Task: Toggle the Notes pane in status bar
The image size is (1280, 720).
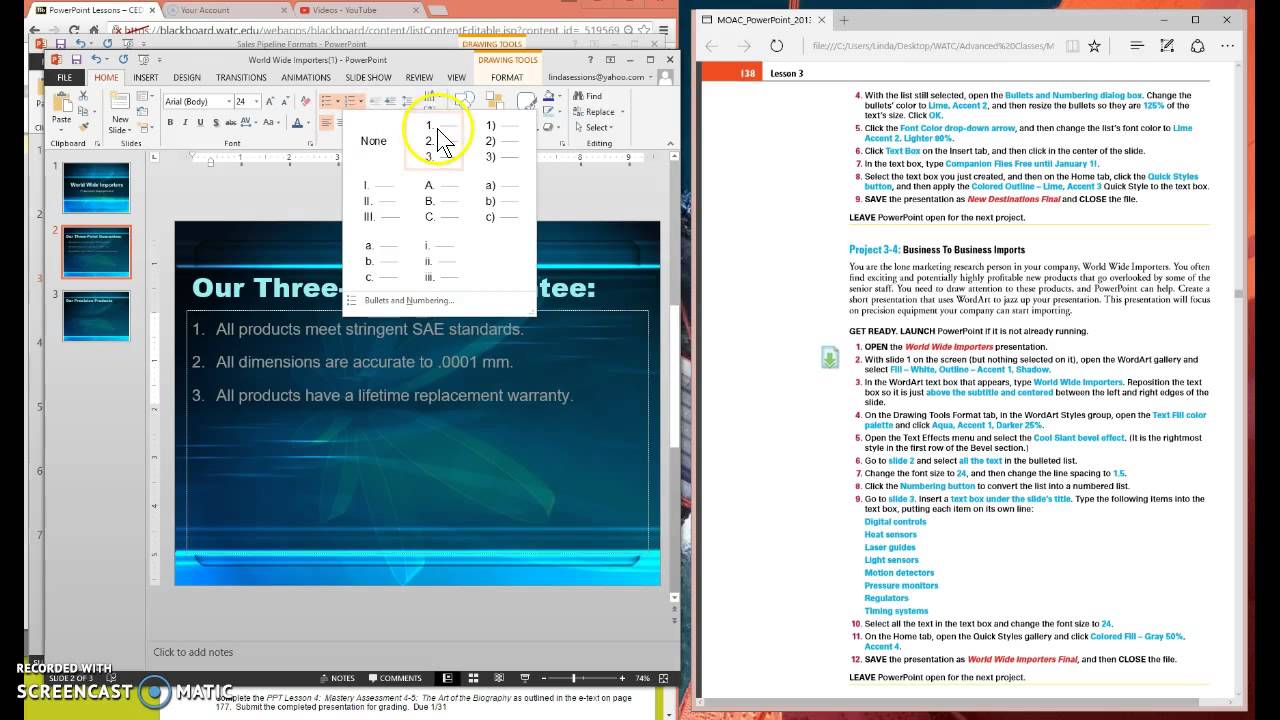Action: [337, 678]
